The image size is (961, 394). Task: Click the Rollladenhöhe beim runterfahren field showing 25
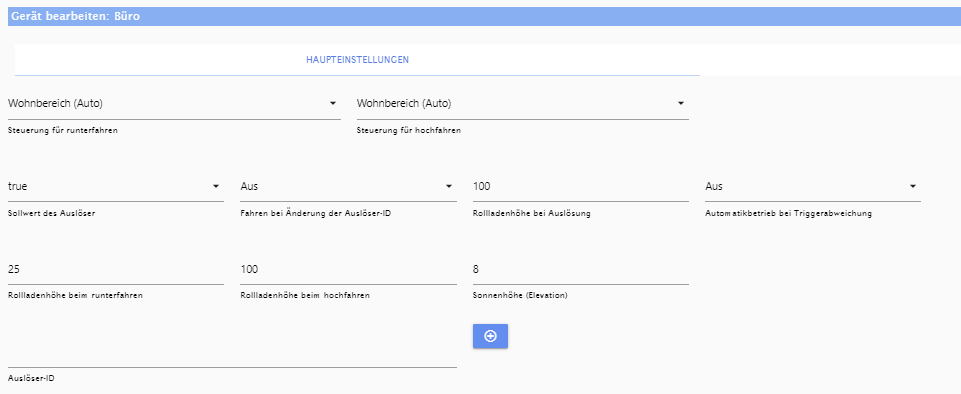(116, 270)
